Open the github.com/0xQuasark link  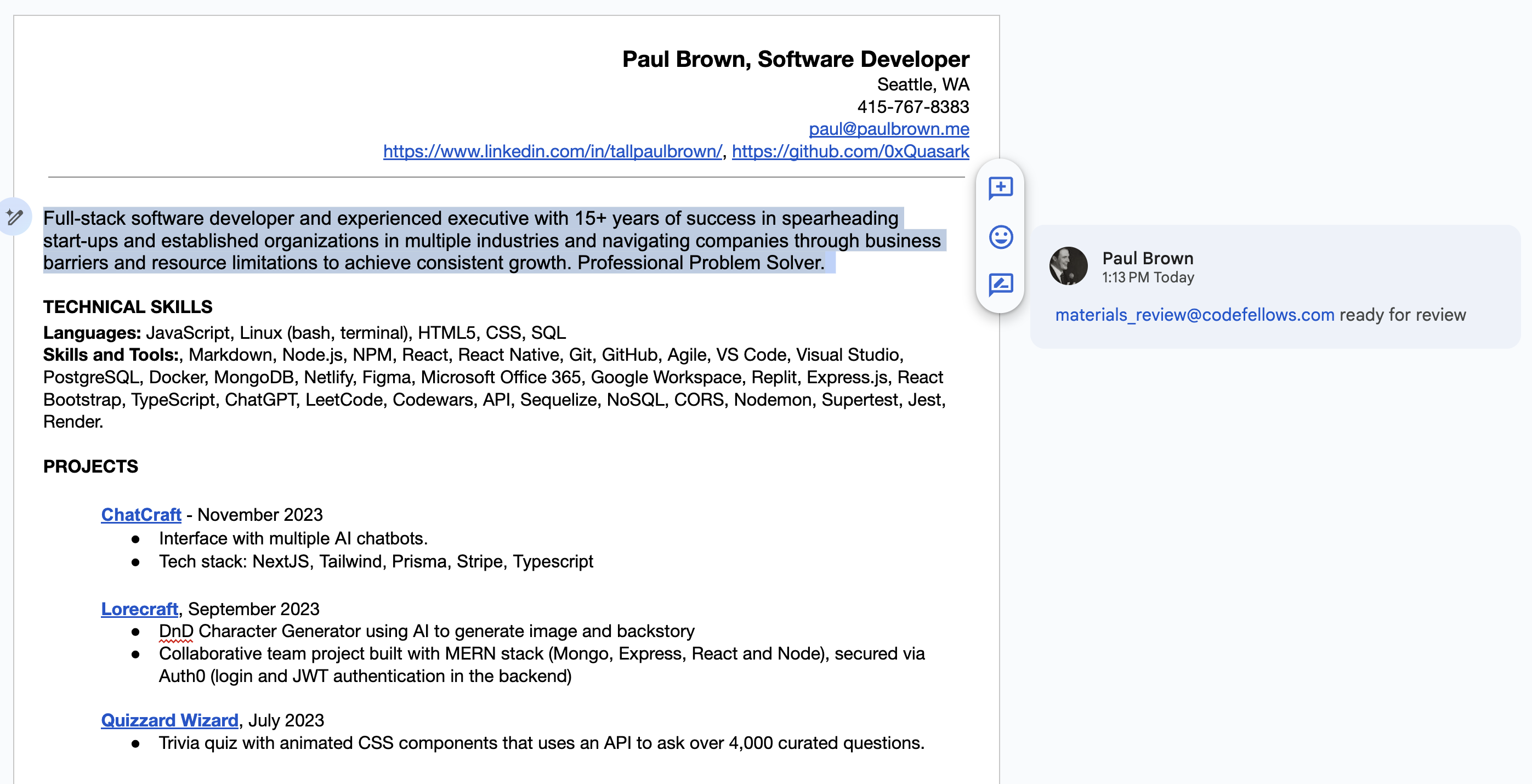(x=850, y=152)
